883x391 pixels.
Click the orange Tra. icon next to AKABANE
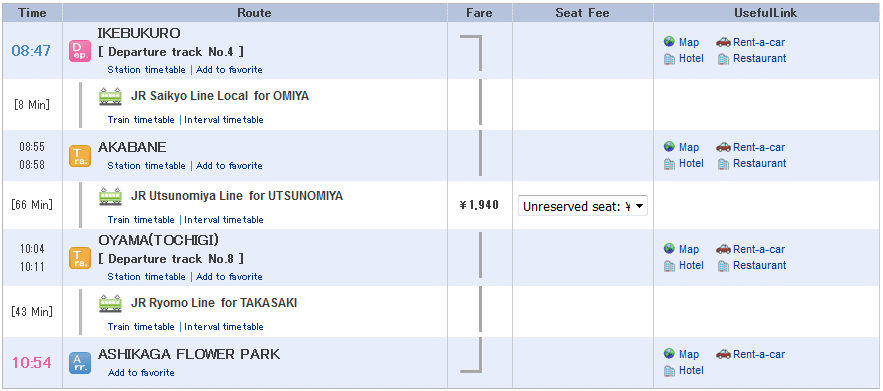coord(79,156)
